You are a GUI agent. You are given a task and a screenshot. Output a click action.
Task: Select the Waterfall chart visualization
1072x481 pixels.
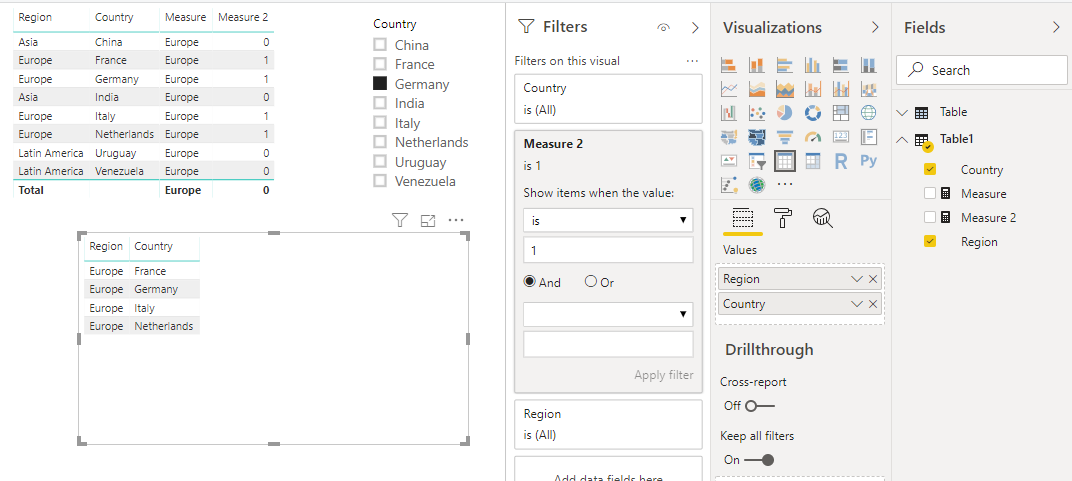pos(729,112)
